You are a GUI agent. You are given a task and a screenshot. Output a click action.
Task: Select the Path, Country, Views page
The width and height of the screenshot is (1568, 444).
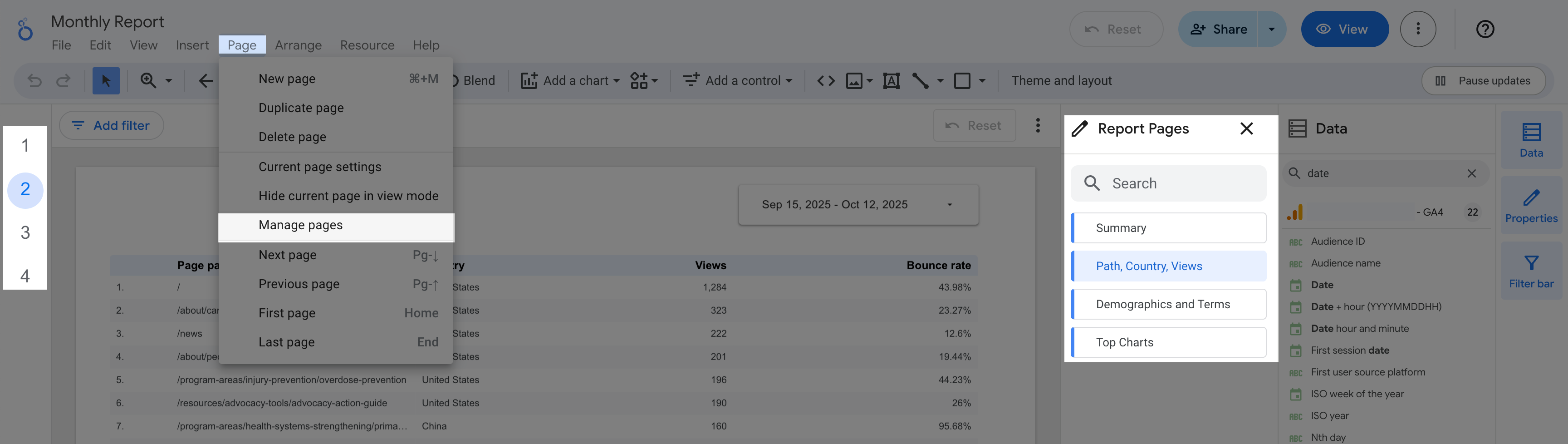[x=1167, y=266]
